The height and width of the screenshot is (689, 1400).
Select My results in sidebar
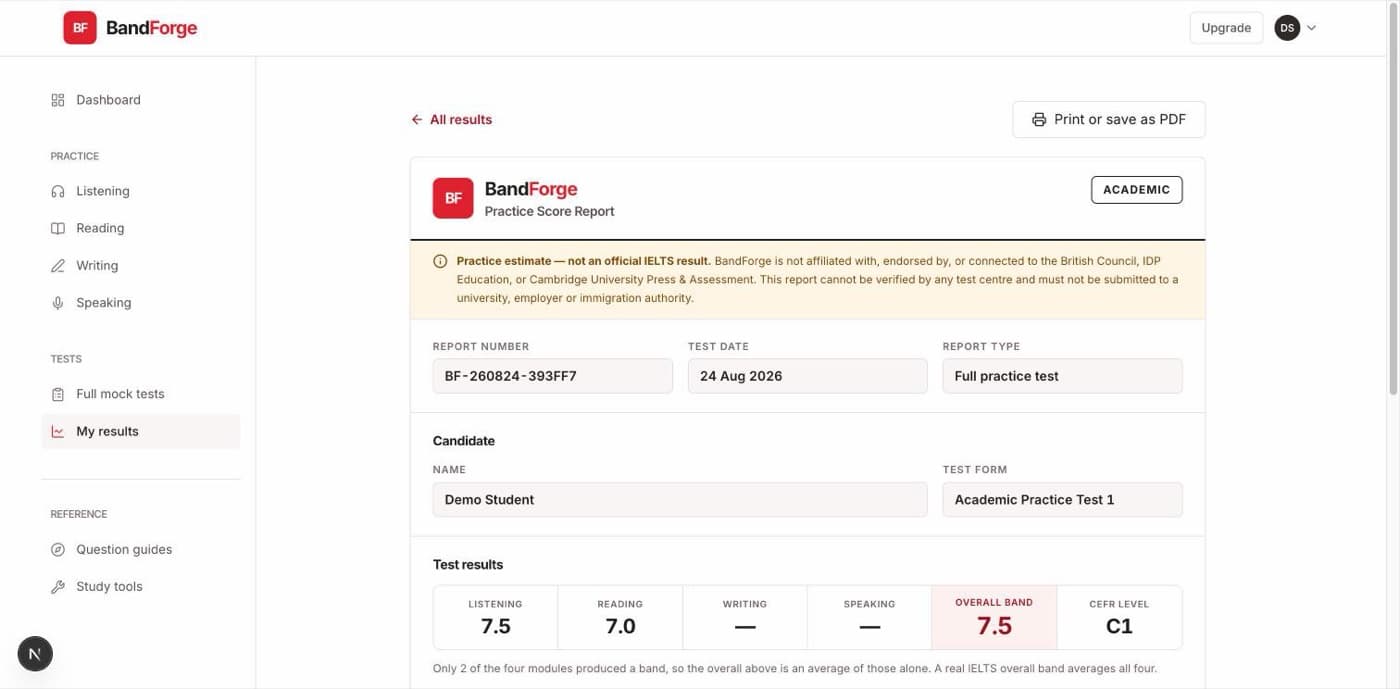[141, 432]
